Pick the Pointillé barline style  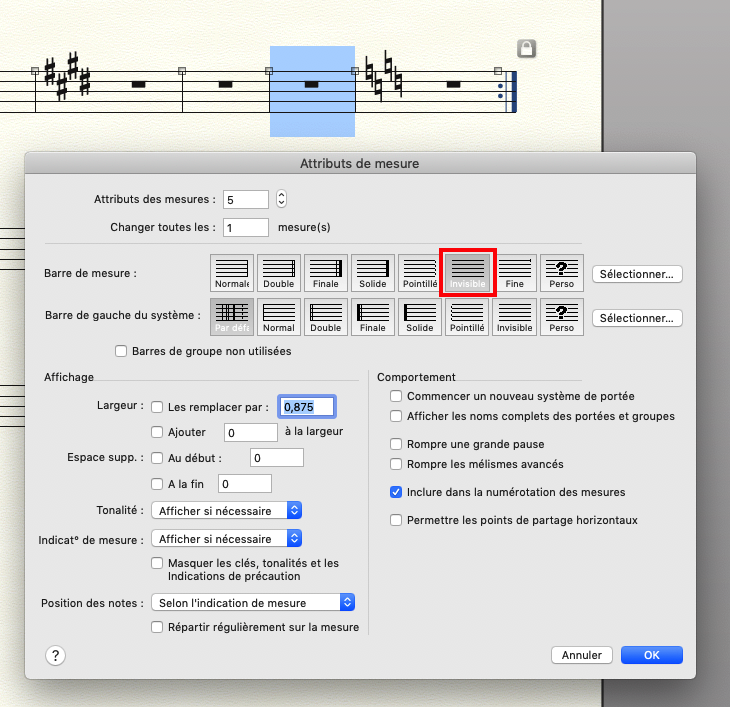420,272
